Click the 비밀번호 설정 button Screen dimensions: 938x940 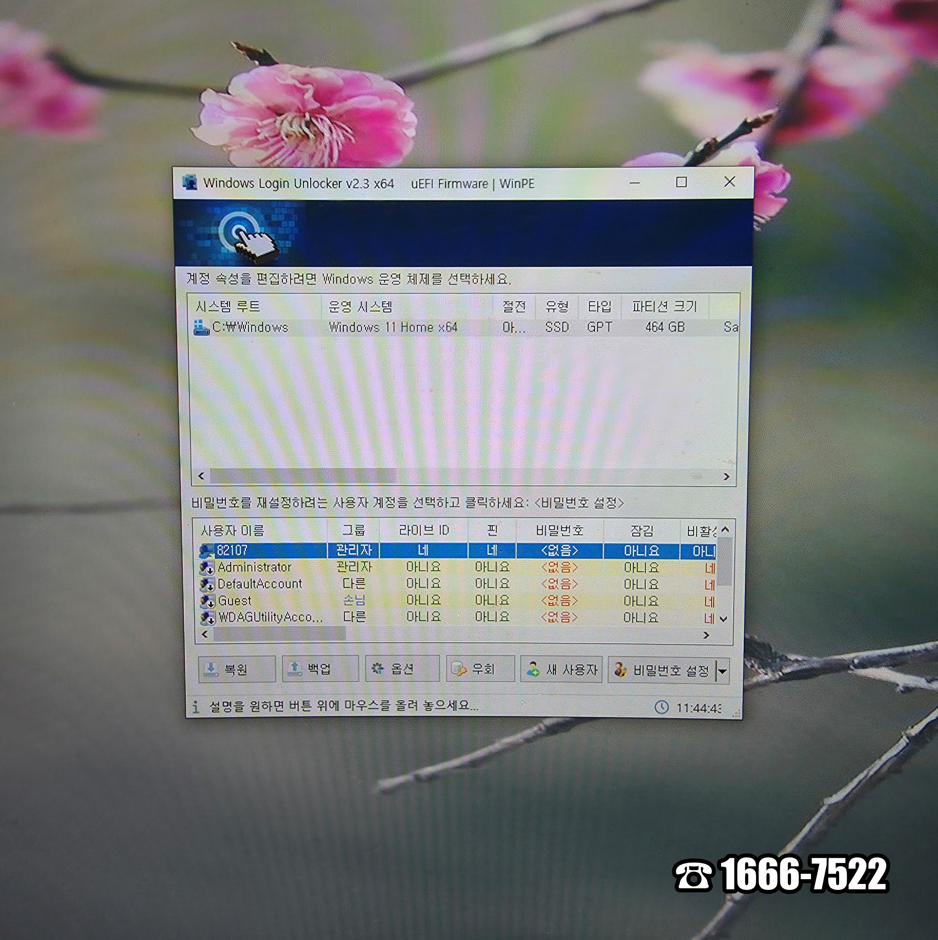point(662,670)
